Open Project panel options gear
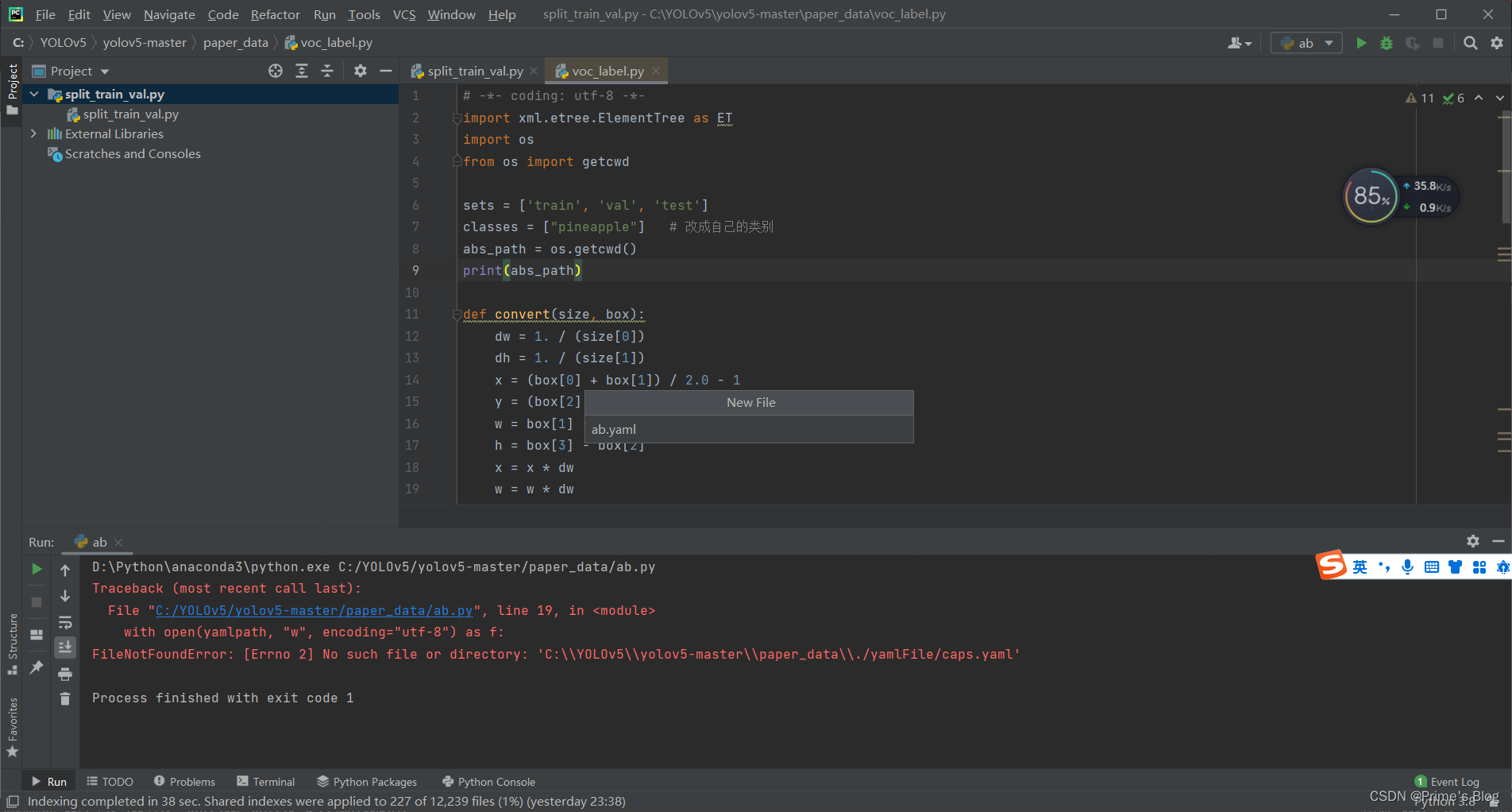The image size is (1512, 812). tap(361, 71)
